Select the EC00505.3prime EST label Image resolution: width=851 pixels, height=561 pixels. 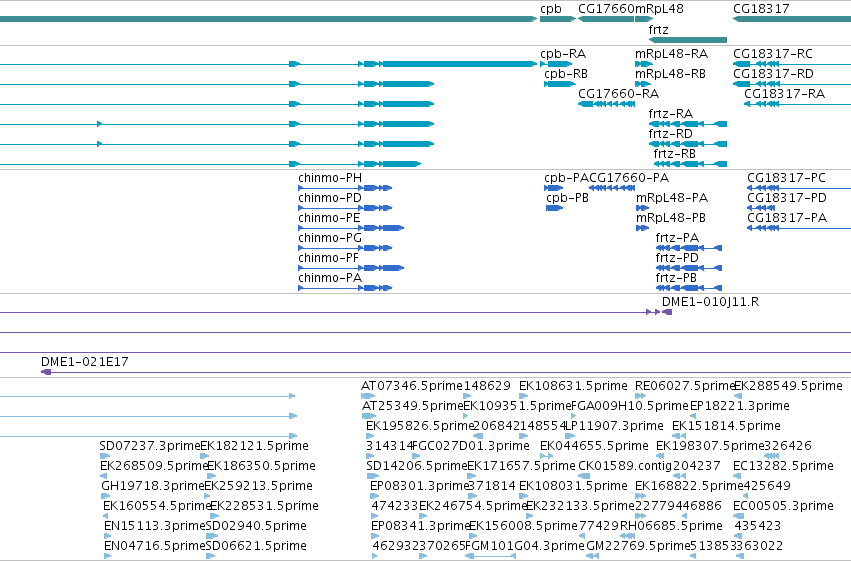click(x=783, y=506)
